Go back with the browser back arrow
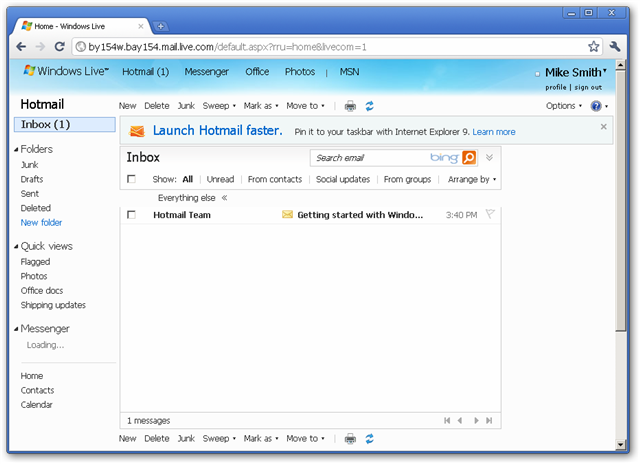640x464 pixels. point(21,47)
